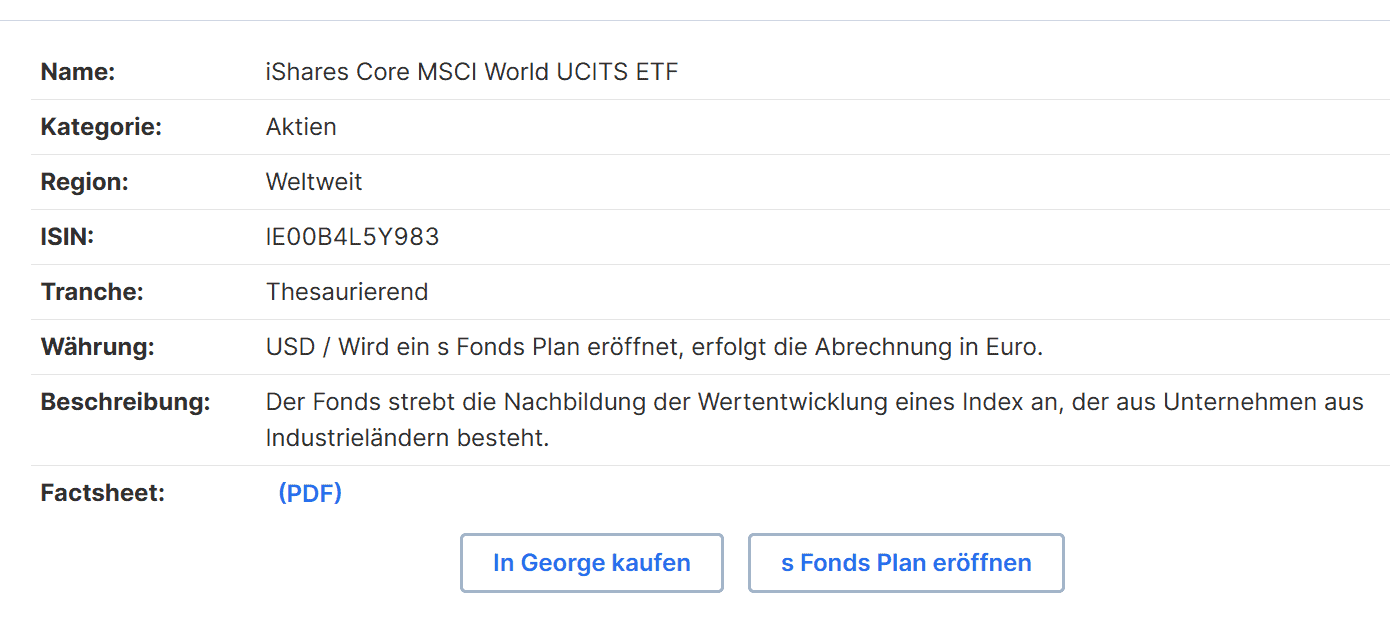
Task: Click the 'Kategorie:' row label
Action: (101, 127)
